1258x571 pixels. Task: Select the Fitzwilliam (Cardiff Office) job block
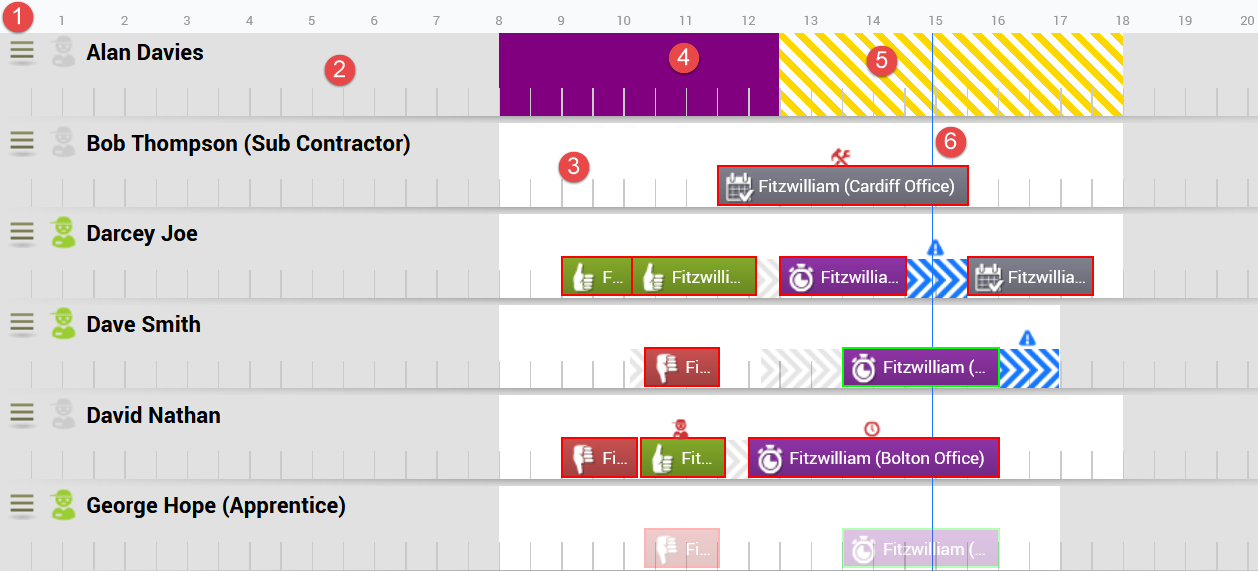843,186
